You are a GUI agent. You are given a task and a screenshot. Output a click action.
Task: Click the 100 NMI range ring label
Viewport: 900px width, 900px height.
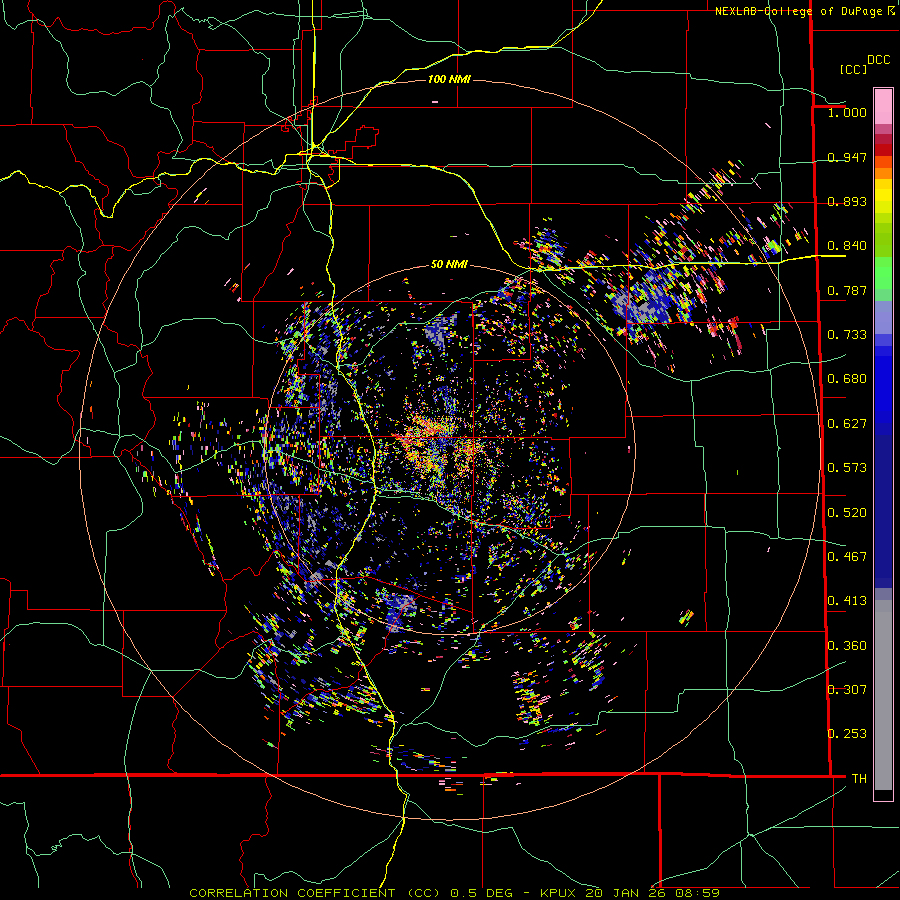click(x=449, y=79)
